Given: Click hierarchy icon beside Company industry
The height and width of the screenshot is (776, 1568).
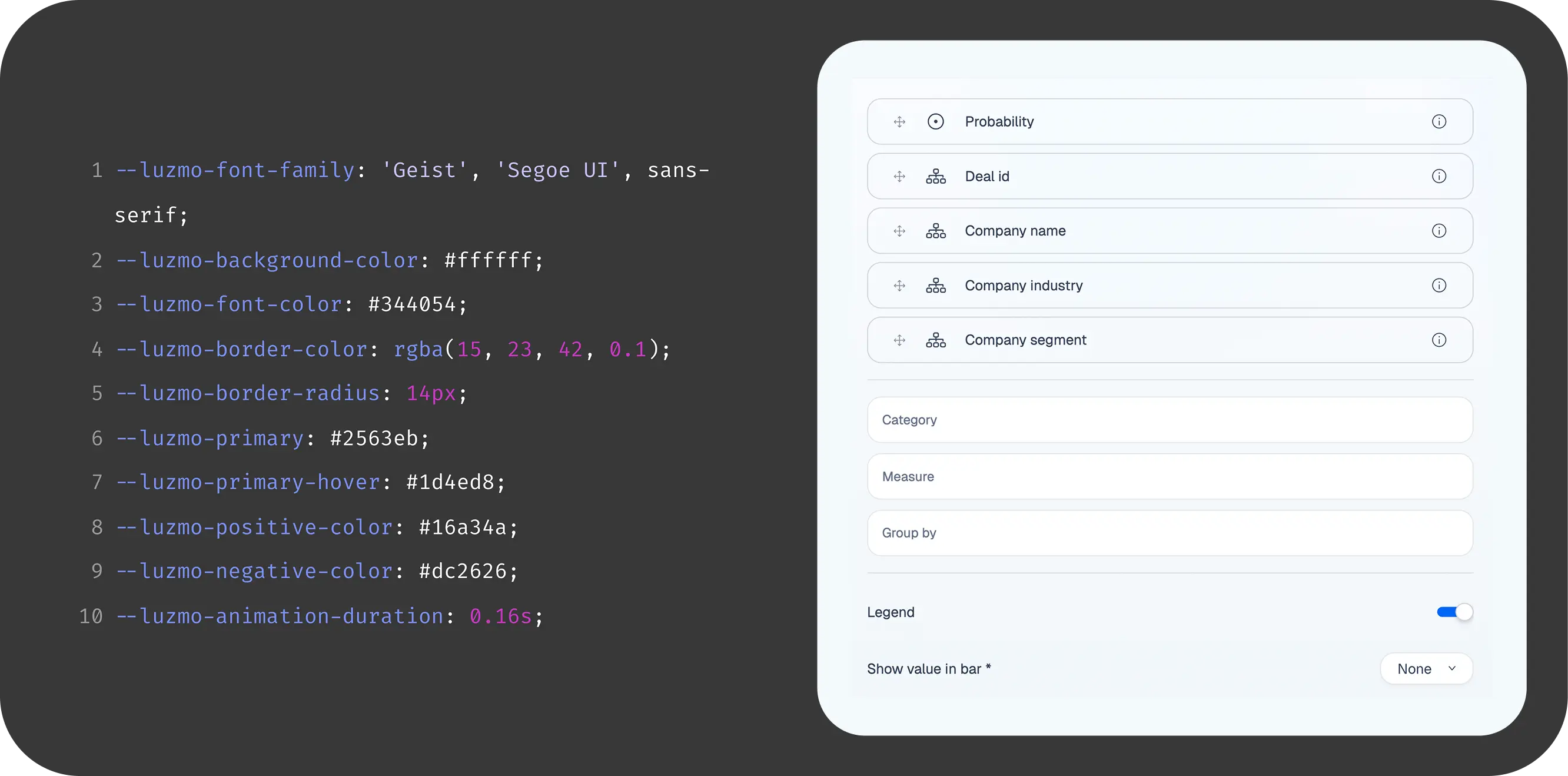Looking at the screenshot, I should pyautogui.click(x=936, y=286).
